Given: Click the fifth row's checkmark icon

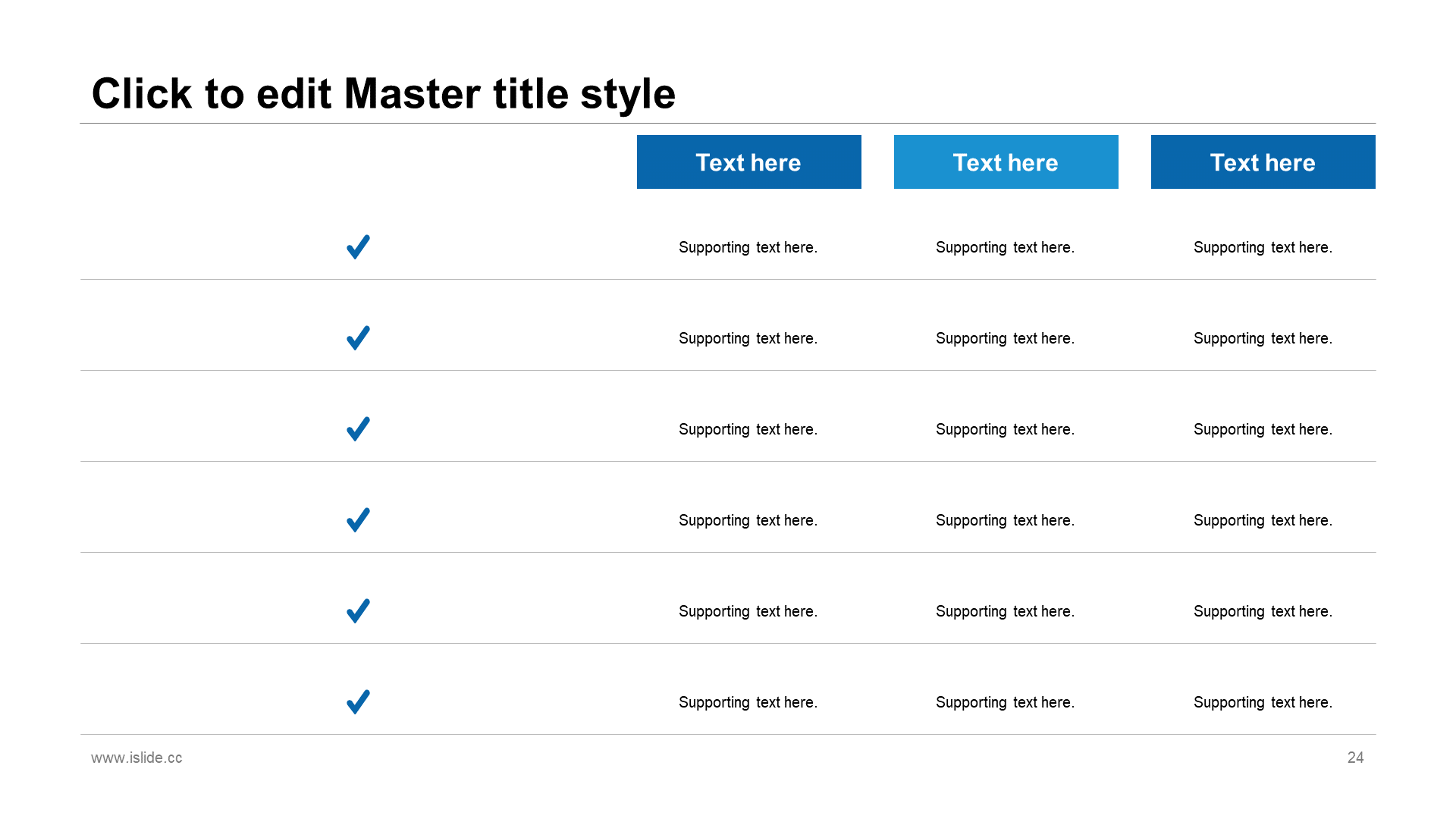Looking at the screenshot, I should [358, 610].
